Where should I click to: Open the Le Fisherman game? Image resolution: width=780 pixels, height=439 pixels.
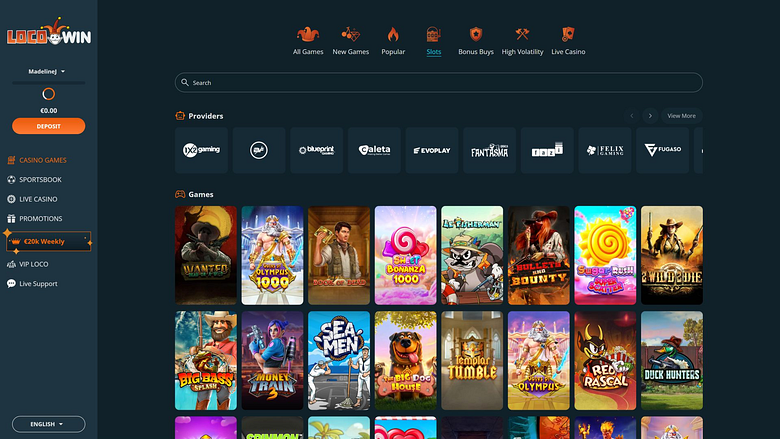click(x=472, y=255)
